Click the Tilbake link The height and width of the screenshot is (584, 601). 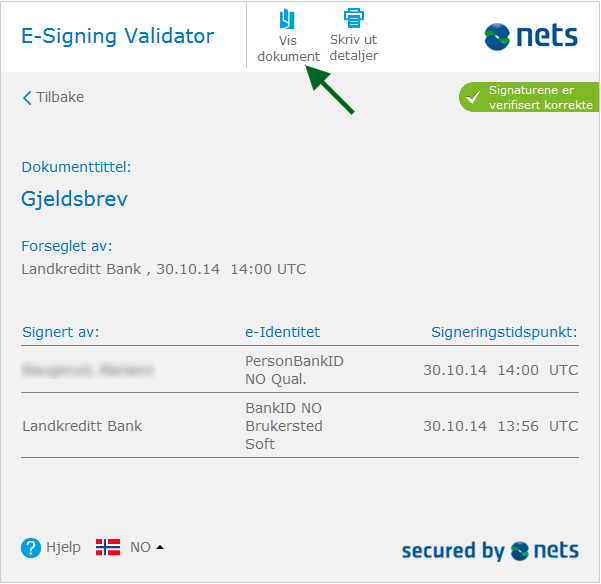point(60,98)
